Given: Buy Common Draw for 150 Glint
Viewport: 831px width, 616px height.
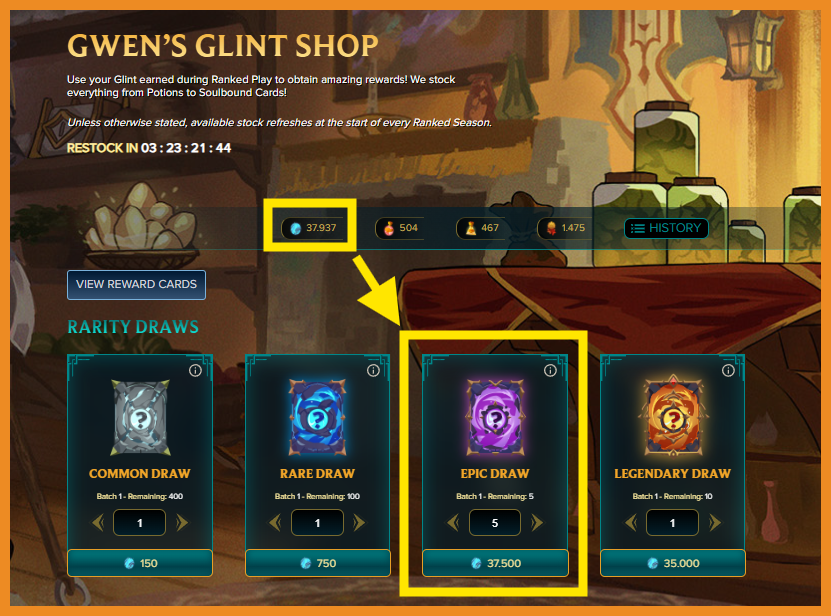Looking at the screenshot, I should point(140,563).
